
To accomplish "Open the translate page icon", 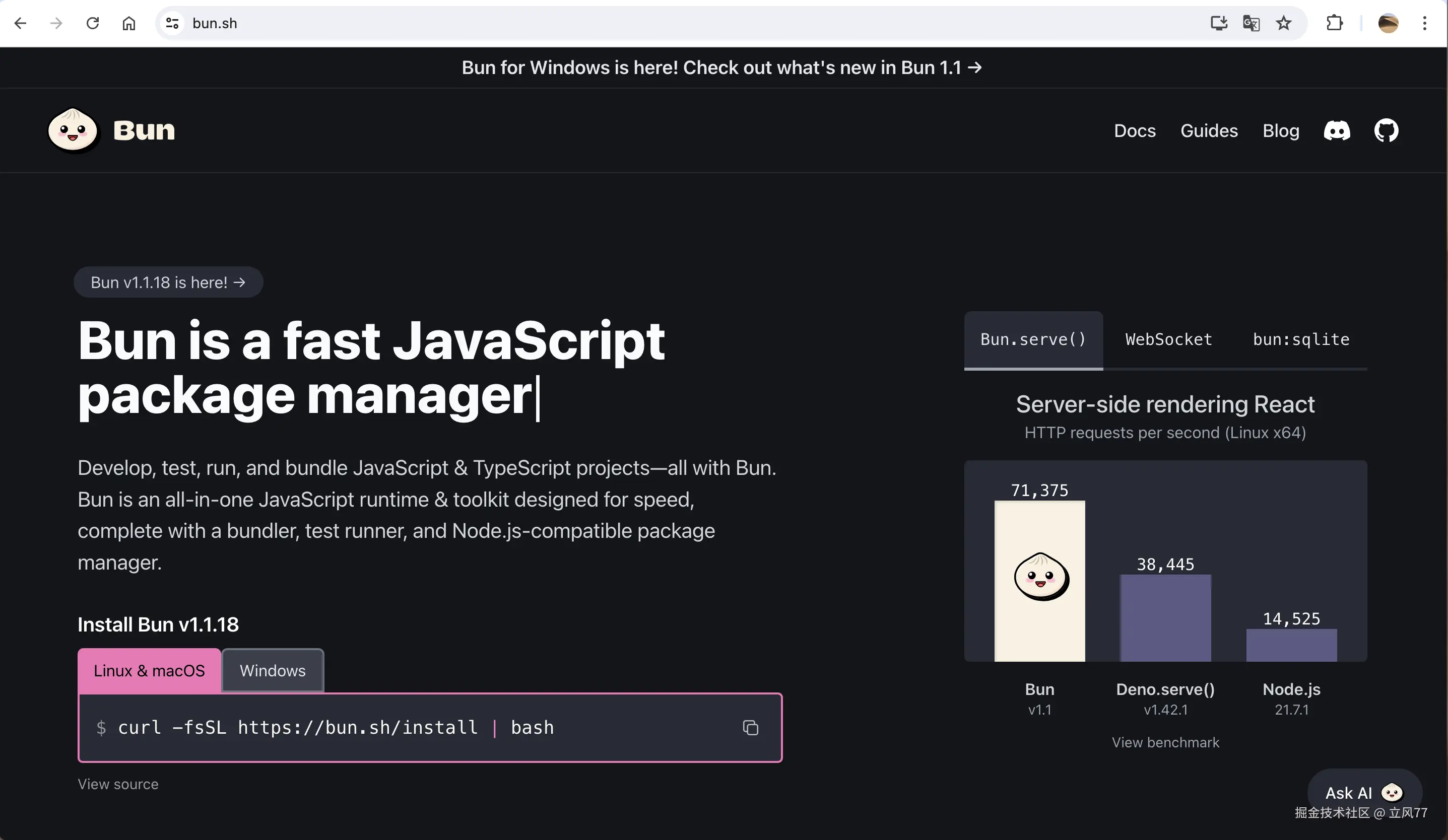I will point(1251,24).
